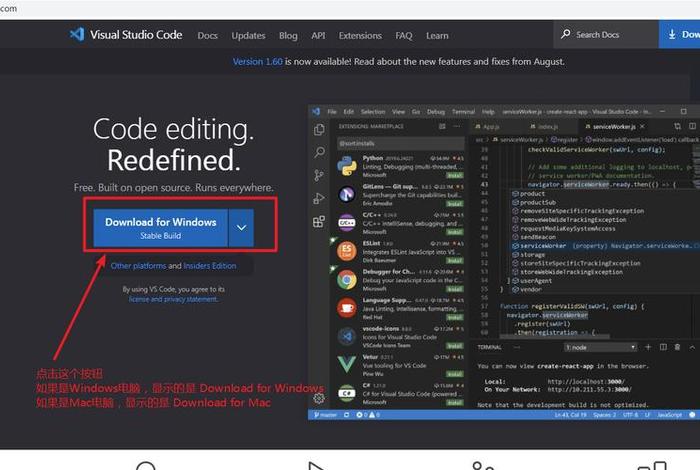
Task: Click the master branch in the status bar
Action: pyautogui.click(x=325, y=415)
